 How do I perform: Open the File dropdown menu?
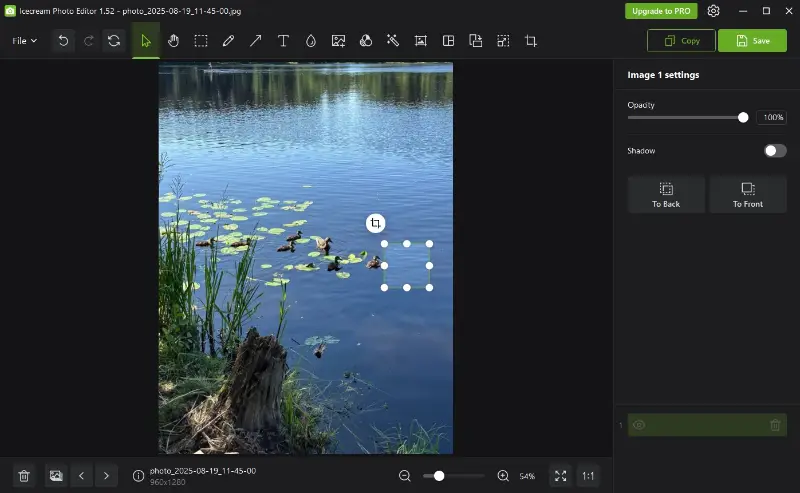coord(24,41)
